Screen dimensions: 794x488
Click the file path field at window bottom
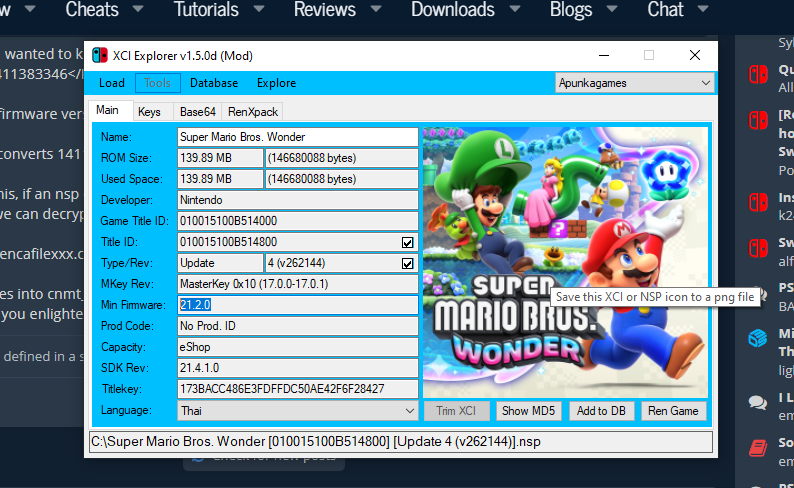pos(401,442)
